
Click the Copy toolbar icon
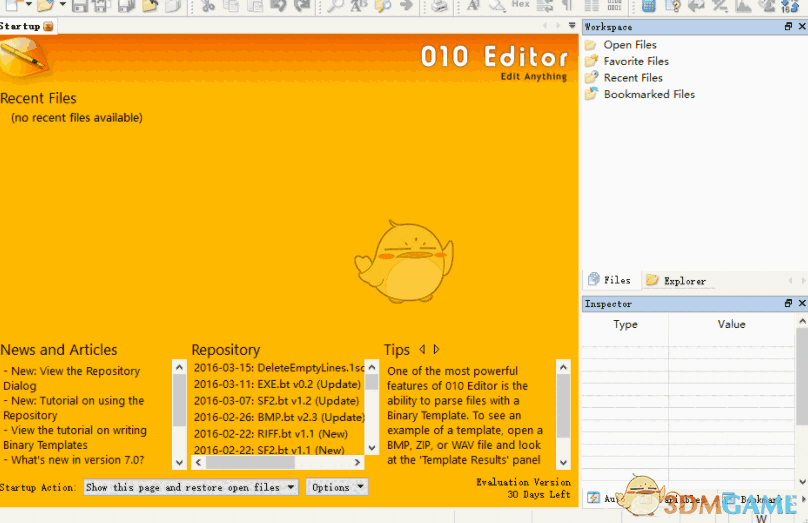point(231,6)
